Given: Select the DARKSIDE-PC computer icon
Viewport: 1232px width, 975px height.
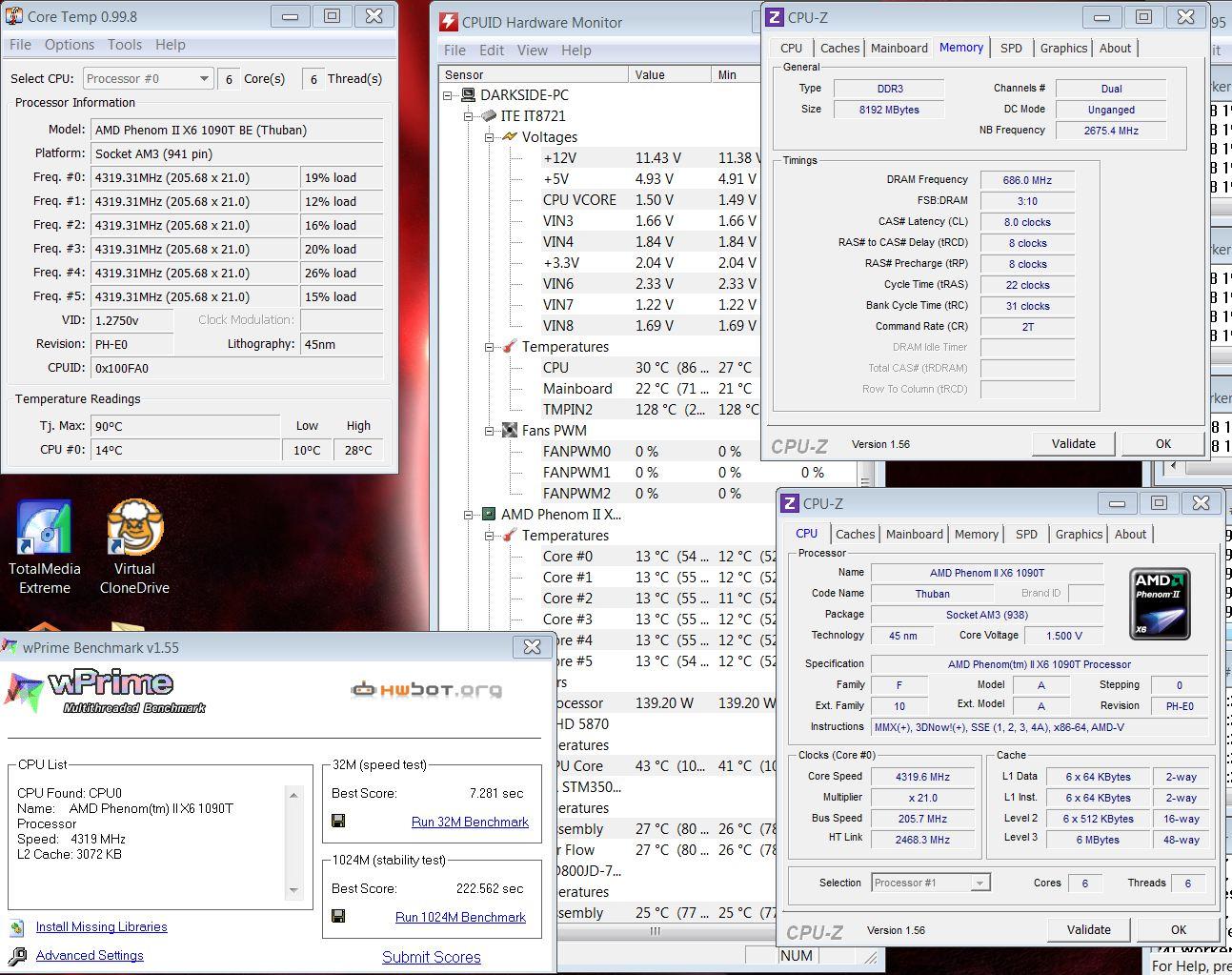Looking at the screenshot, I should coord(469,95).
